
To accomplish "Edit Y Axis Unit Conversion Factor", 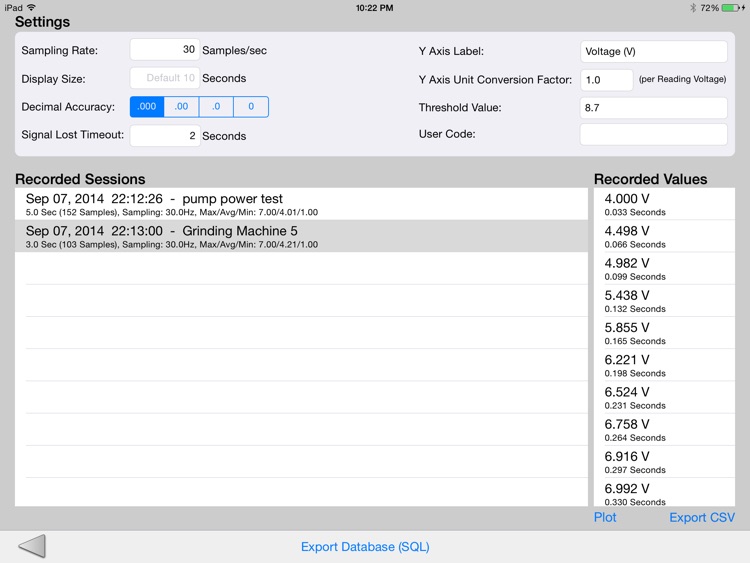I will tap(607, 80).
